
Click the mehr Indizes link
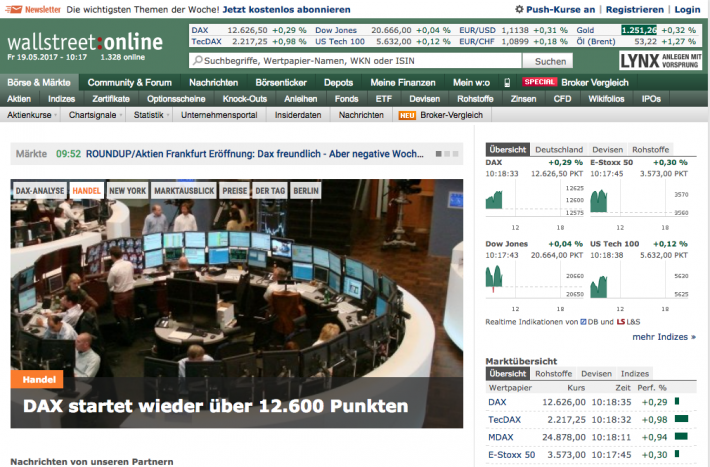click(x=664, y=337)
